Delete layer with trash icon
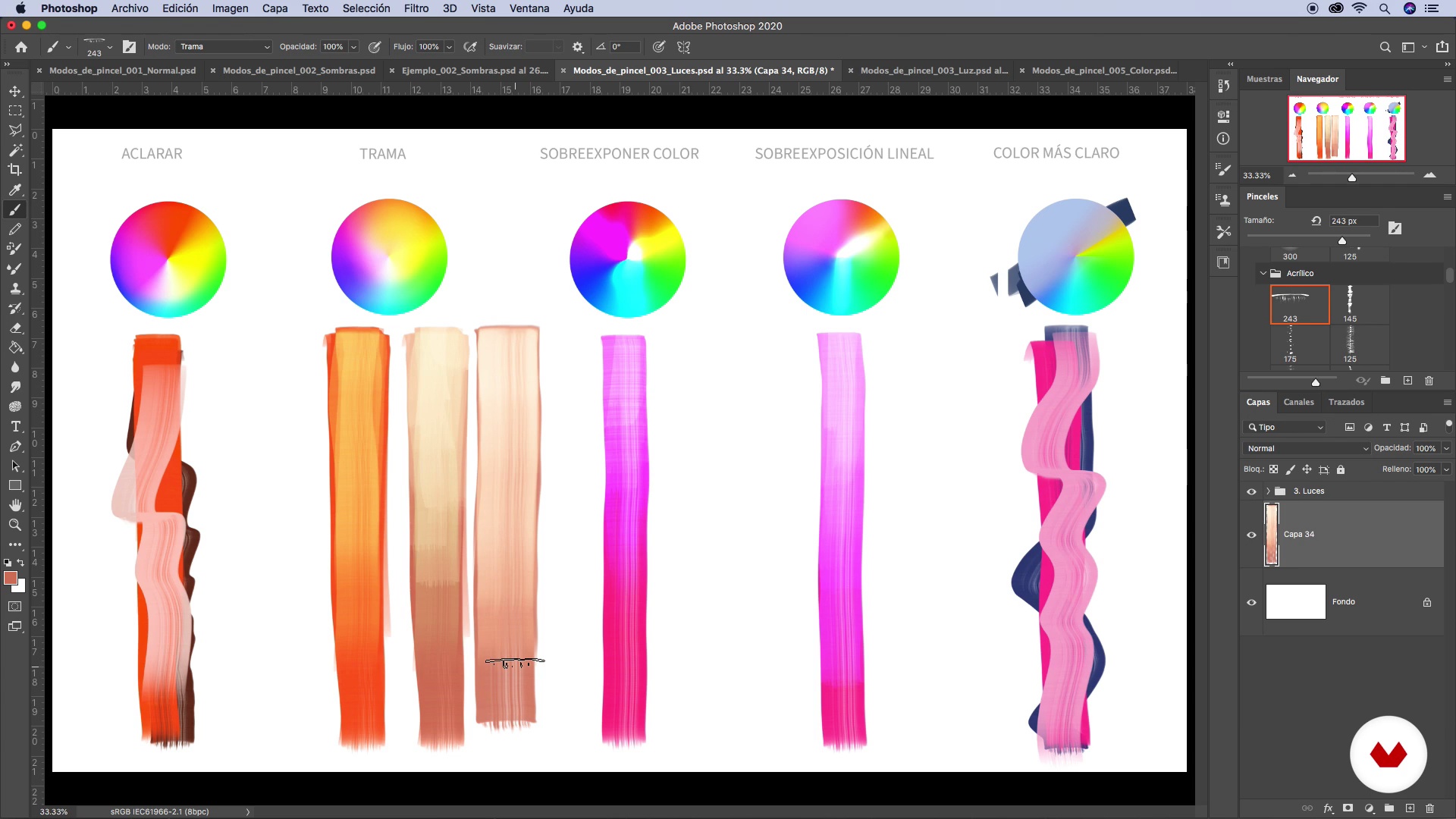Screen dimensions: 1456x819 point(1429,808)
